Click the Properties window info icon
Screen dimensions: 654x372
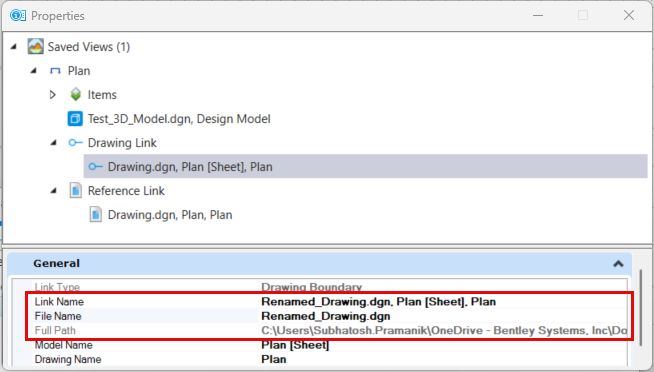pyautogui.click(x=18, y=15)
